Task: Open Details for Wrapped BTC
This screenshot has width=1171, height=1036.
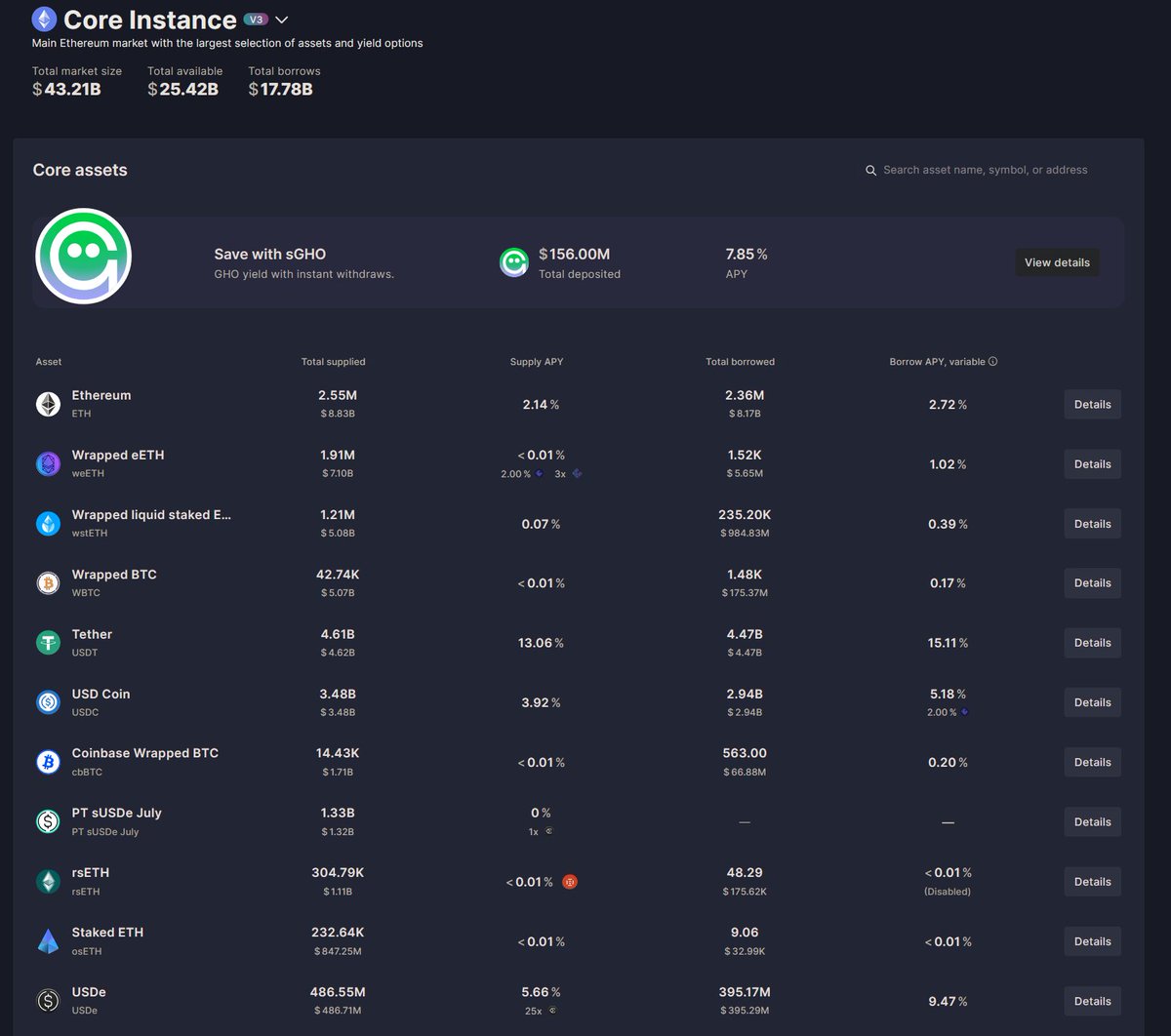Action: [x=1092, y=583]
